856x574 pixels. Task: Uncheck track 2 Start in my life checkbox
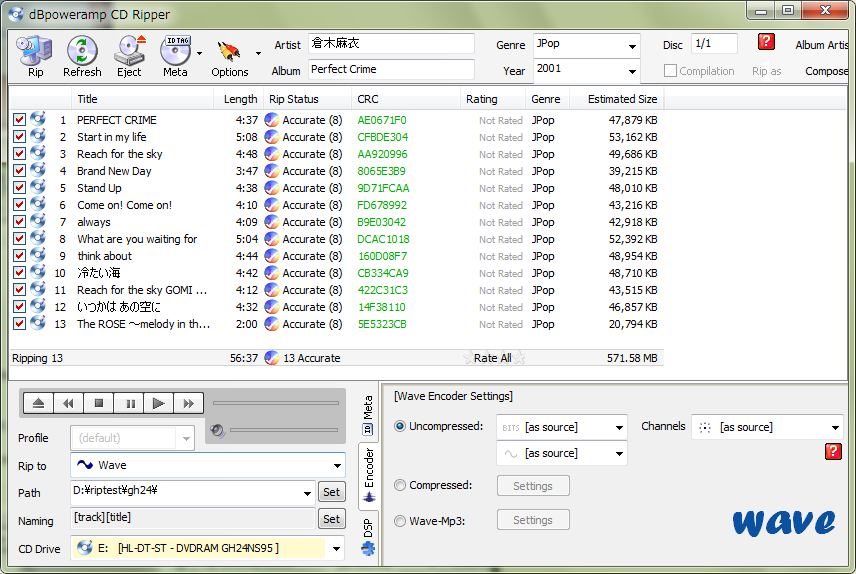(19, 137)
